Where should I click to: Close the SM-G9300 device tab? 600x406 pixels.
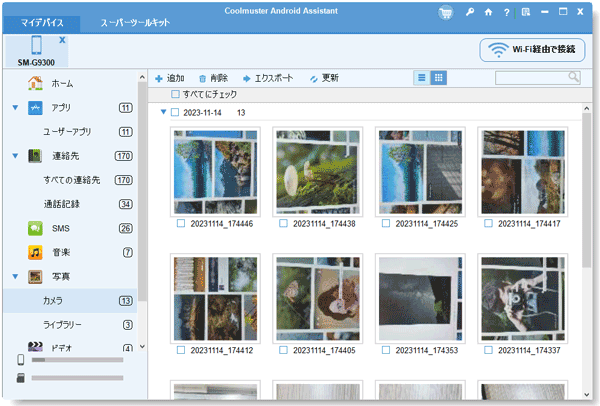[x=62, y=39]
